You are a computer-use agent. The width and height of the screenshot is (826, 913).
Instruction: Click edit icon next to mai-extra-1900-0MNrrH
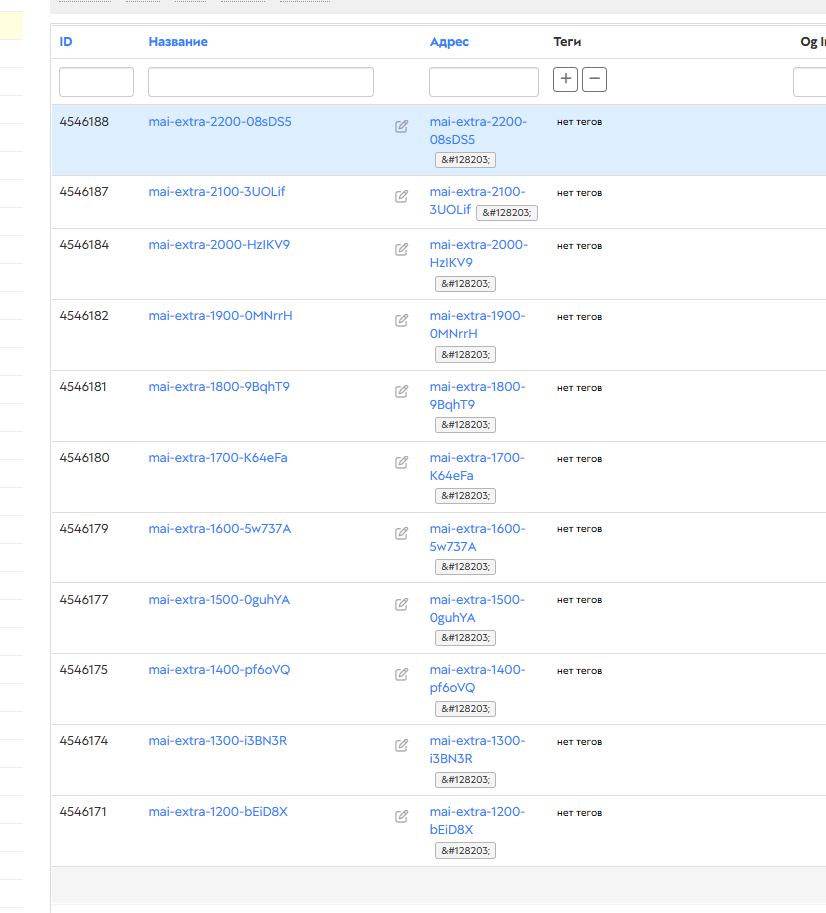(x=401, y=320)
